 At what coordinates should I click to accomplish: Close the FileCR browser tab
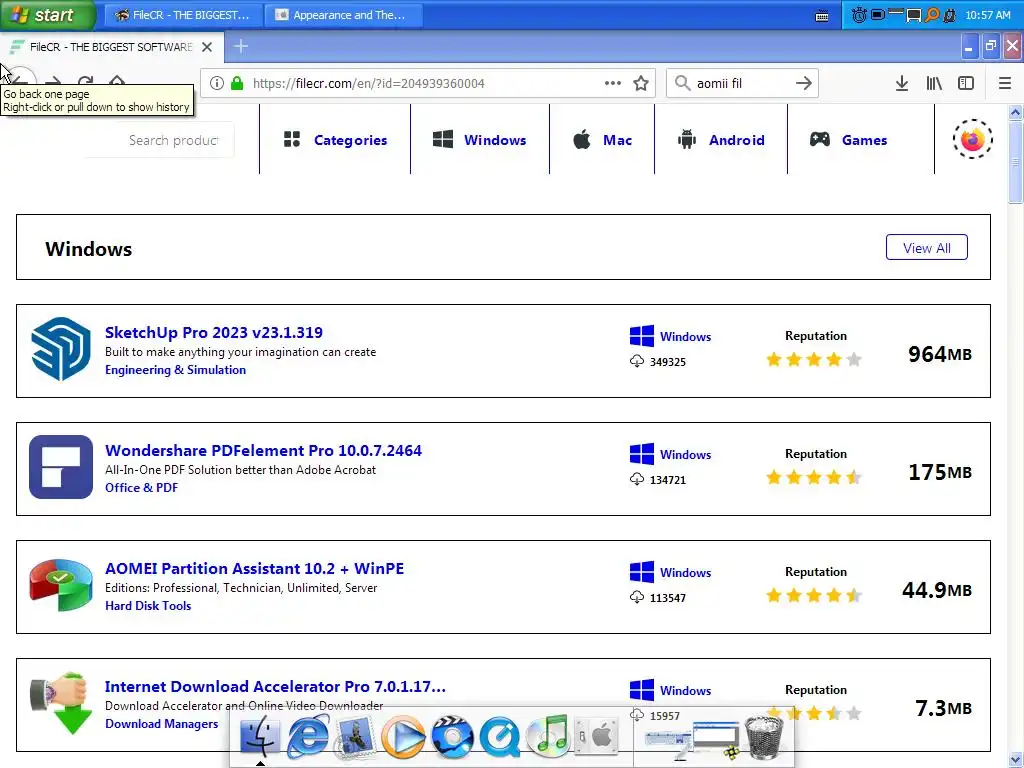207,47
